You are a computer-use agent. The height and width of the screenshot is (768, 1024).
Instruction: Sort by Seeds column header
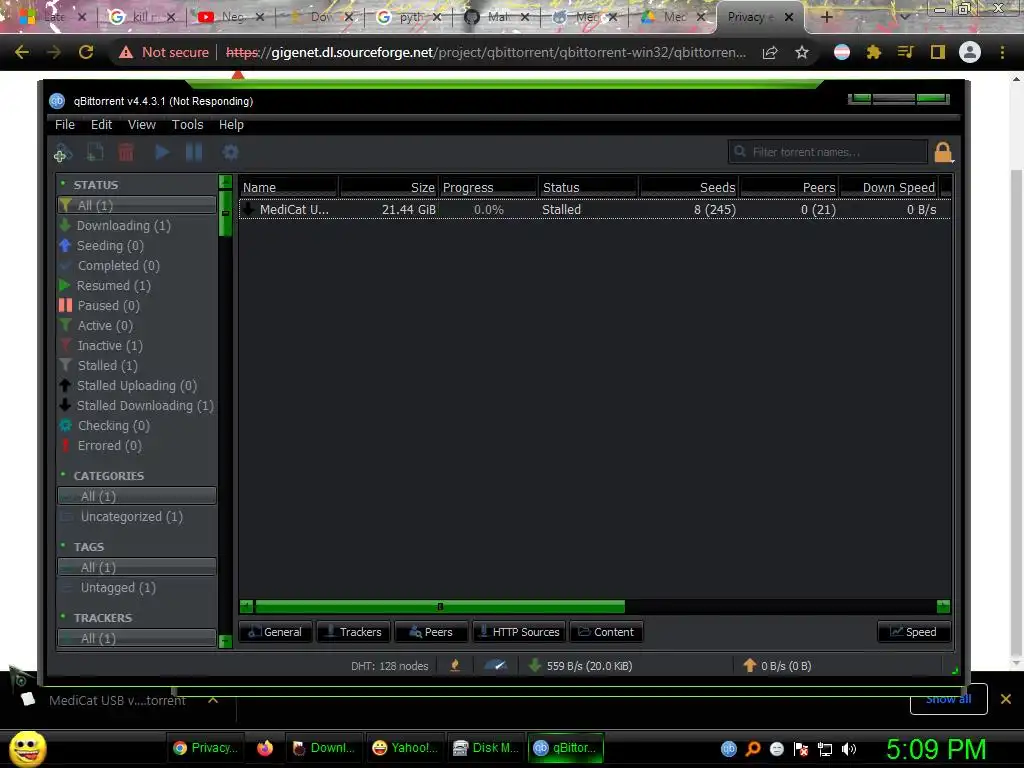click(689, 187)
